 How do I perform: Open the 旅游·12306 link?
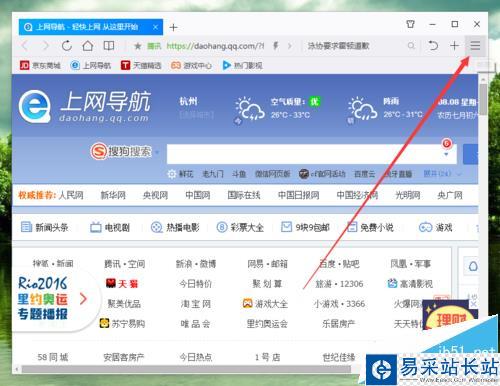pos(339,284)
